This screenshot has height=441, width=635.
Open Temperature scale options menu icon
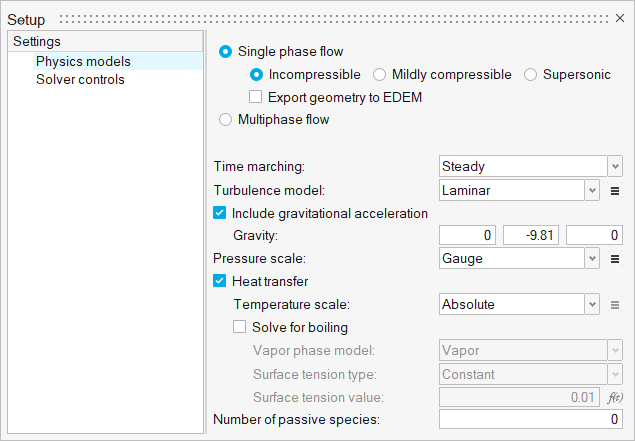coord(616,305)
